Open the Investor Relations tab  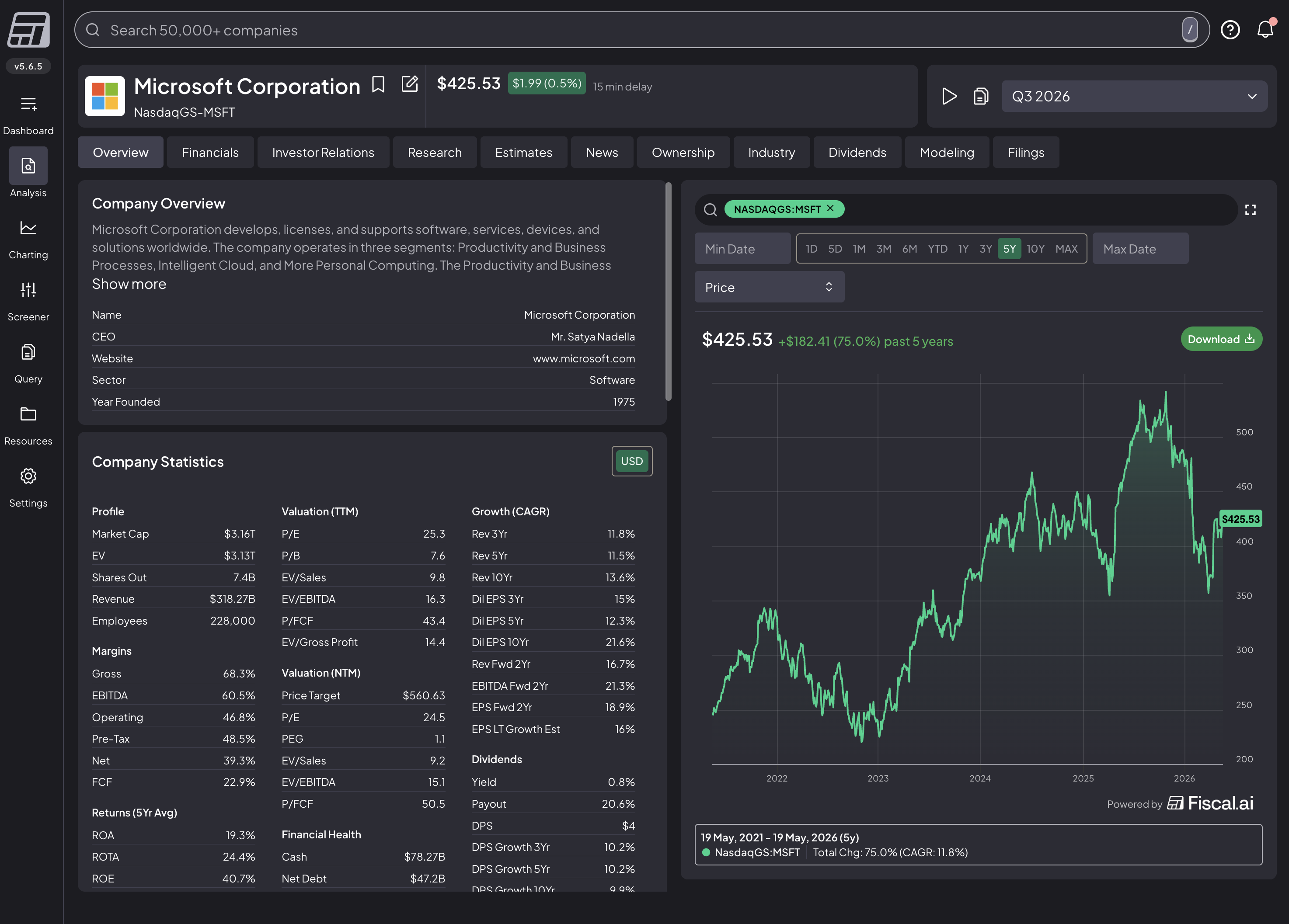click(323, 152)
